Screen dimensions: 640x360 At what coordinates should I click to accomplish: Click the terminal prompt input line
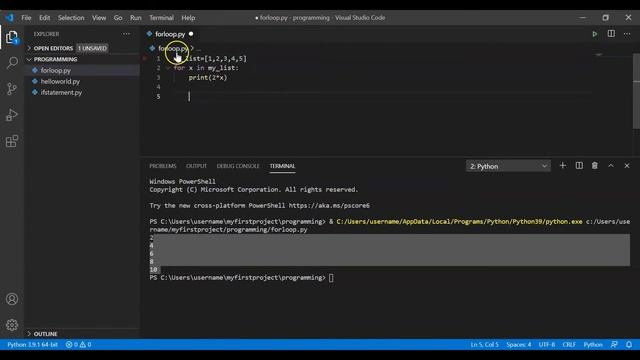click(x=331, y=278)
